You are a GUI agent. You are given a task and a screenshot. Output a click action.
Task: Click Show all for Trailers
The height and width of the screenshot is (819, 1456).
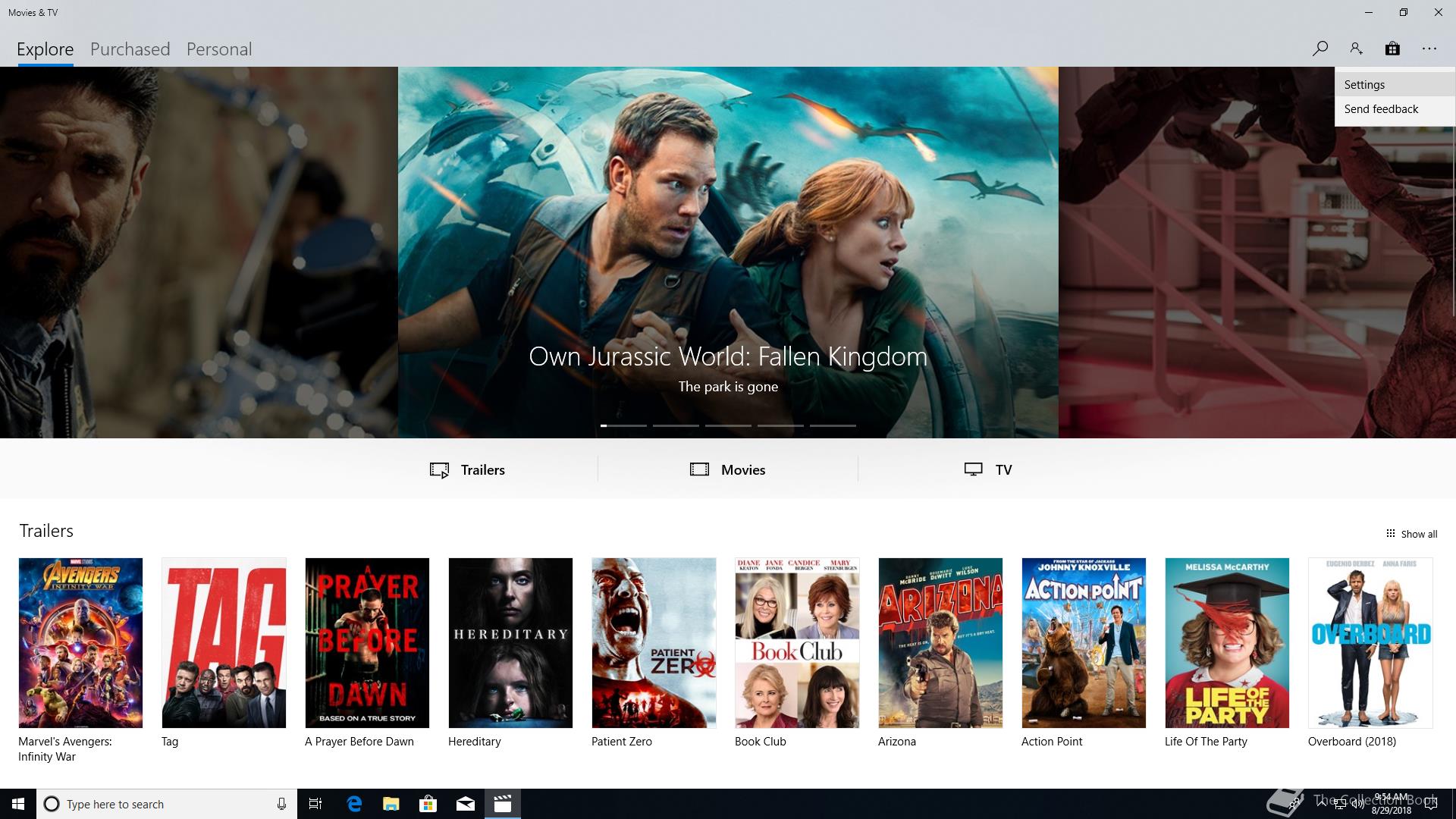(x=1411, y=534)
